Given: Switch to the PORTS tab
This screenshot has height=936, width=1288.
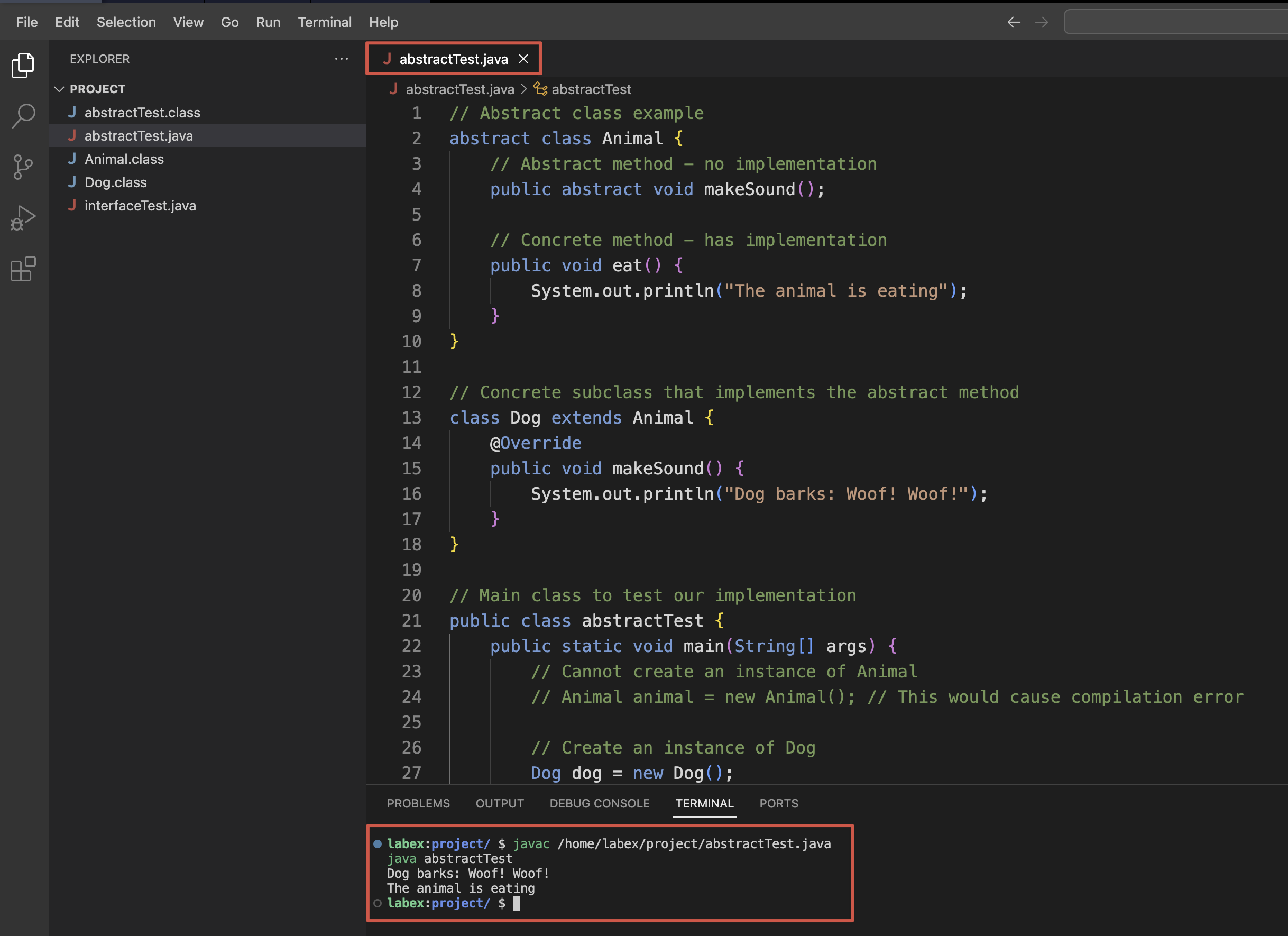Looking at the screenshot, I should pos(779,803).
